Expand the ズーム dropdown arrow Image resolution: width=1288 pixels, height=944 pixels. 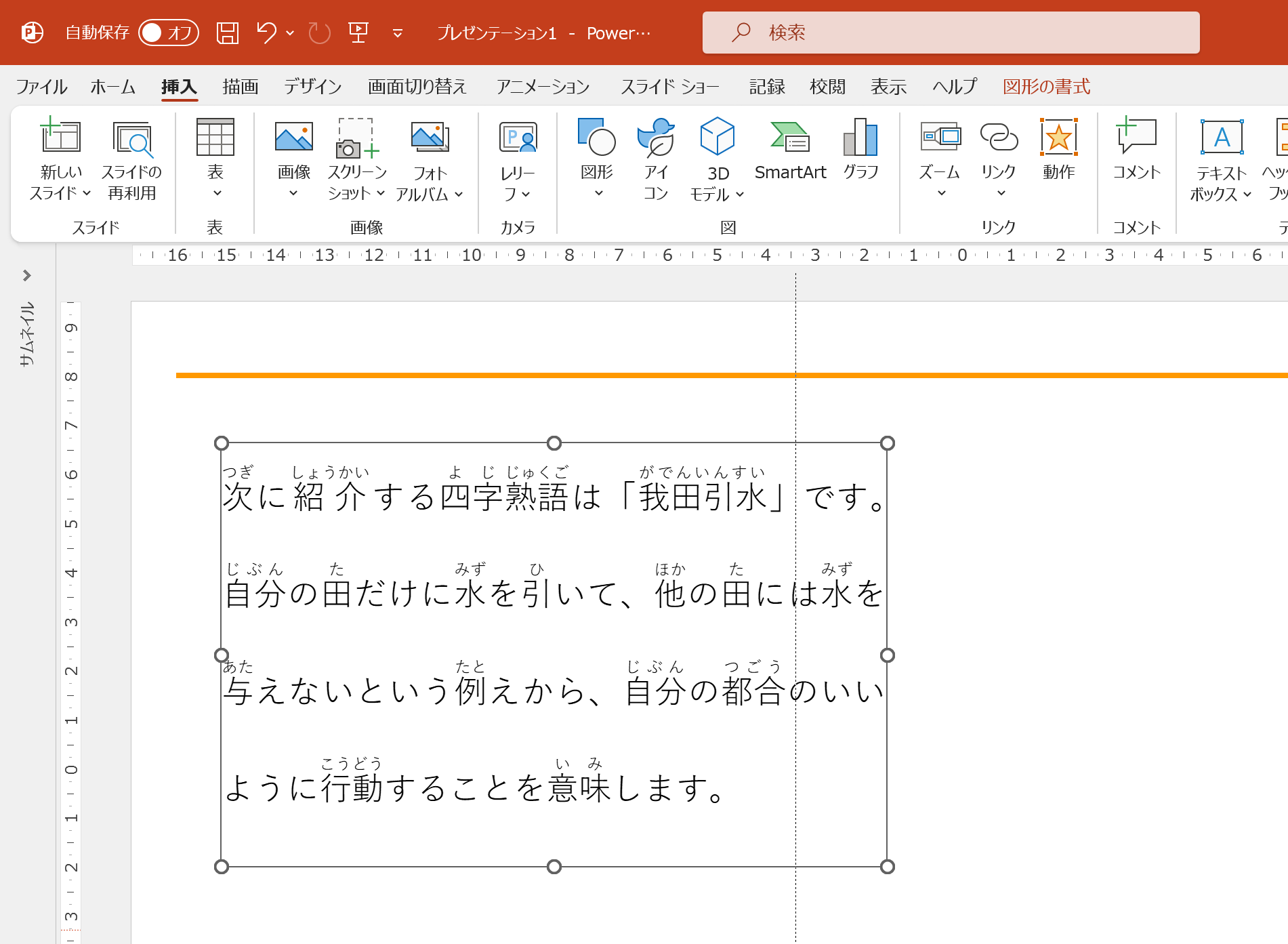click(x=941, y=194)
